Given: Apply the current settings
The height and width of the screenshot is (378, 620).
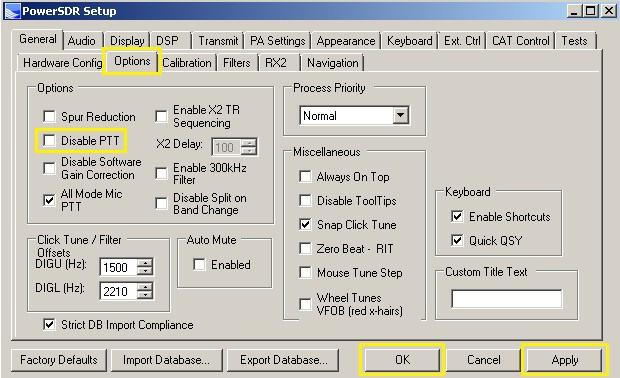Looking at the screenshot, I should pos(565,359).
